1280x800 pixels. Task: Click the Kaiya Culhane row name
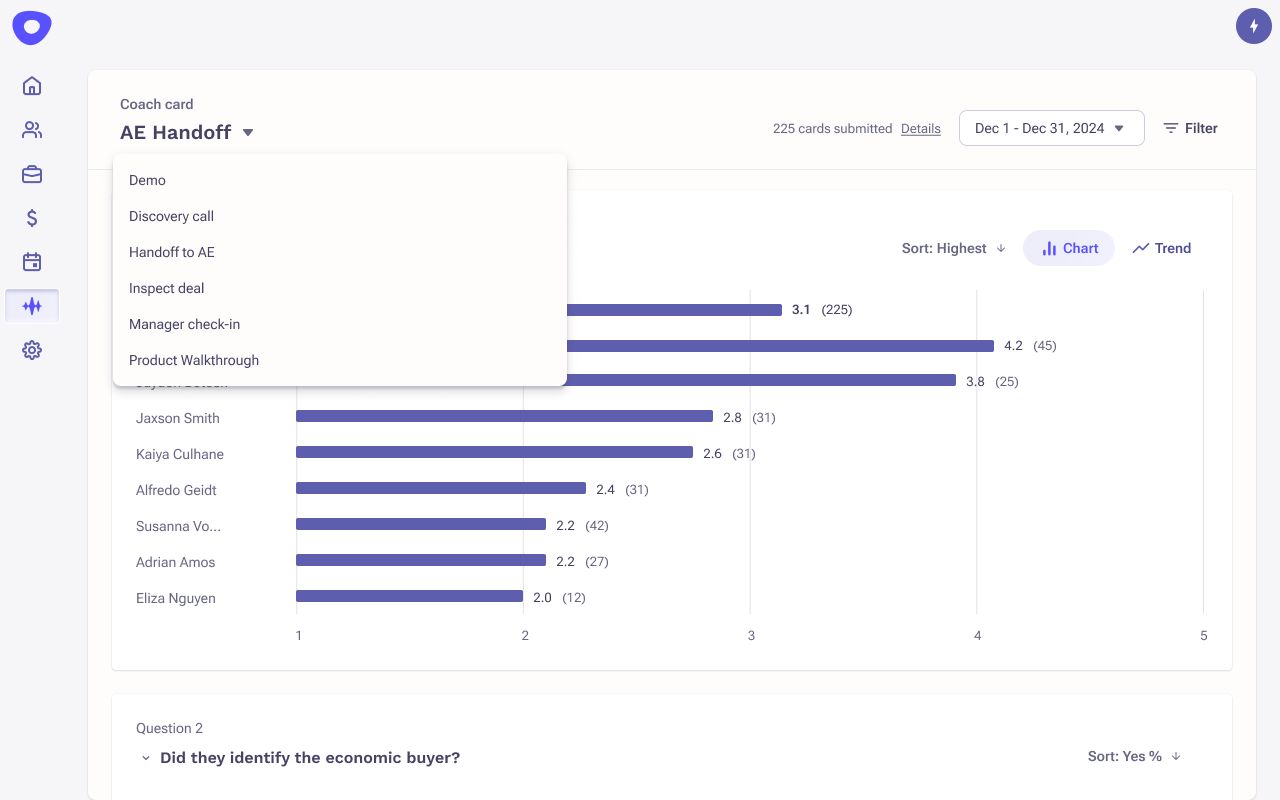pos(180,454)
